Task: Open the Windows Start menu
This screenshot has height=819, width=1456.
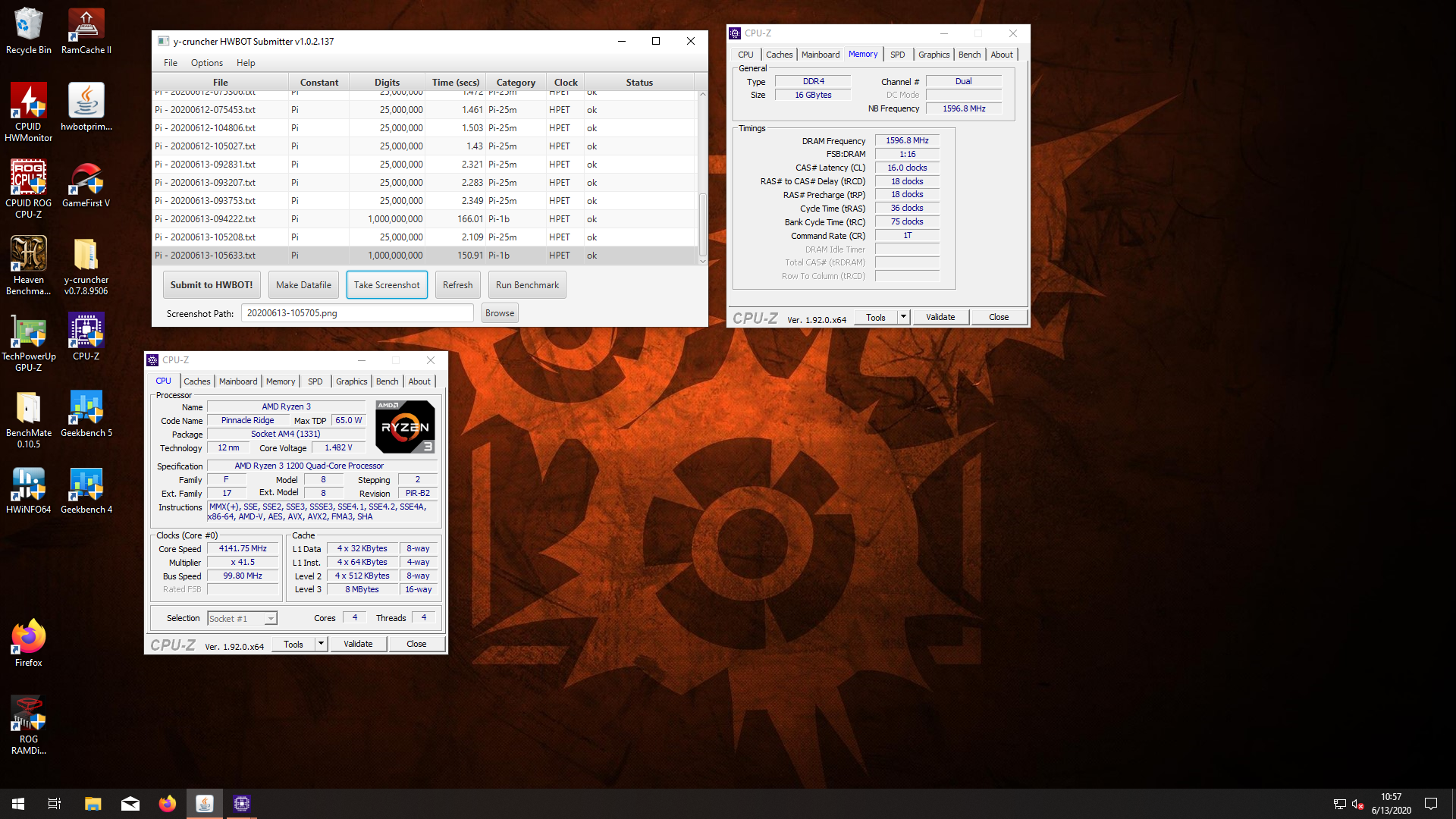Action: 18,804
